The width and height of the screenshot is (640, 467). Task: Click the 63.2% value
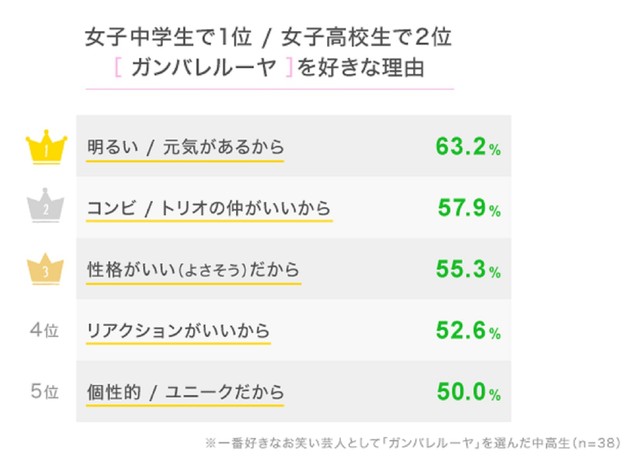(467, 148)
